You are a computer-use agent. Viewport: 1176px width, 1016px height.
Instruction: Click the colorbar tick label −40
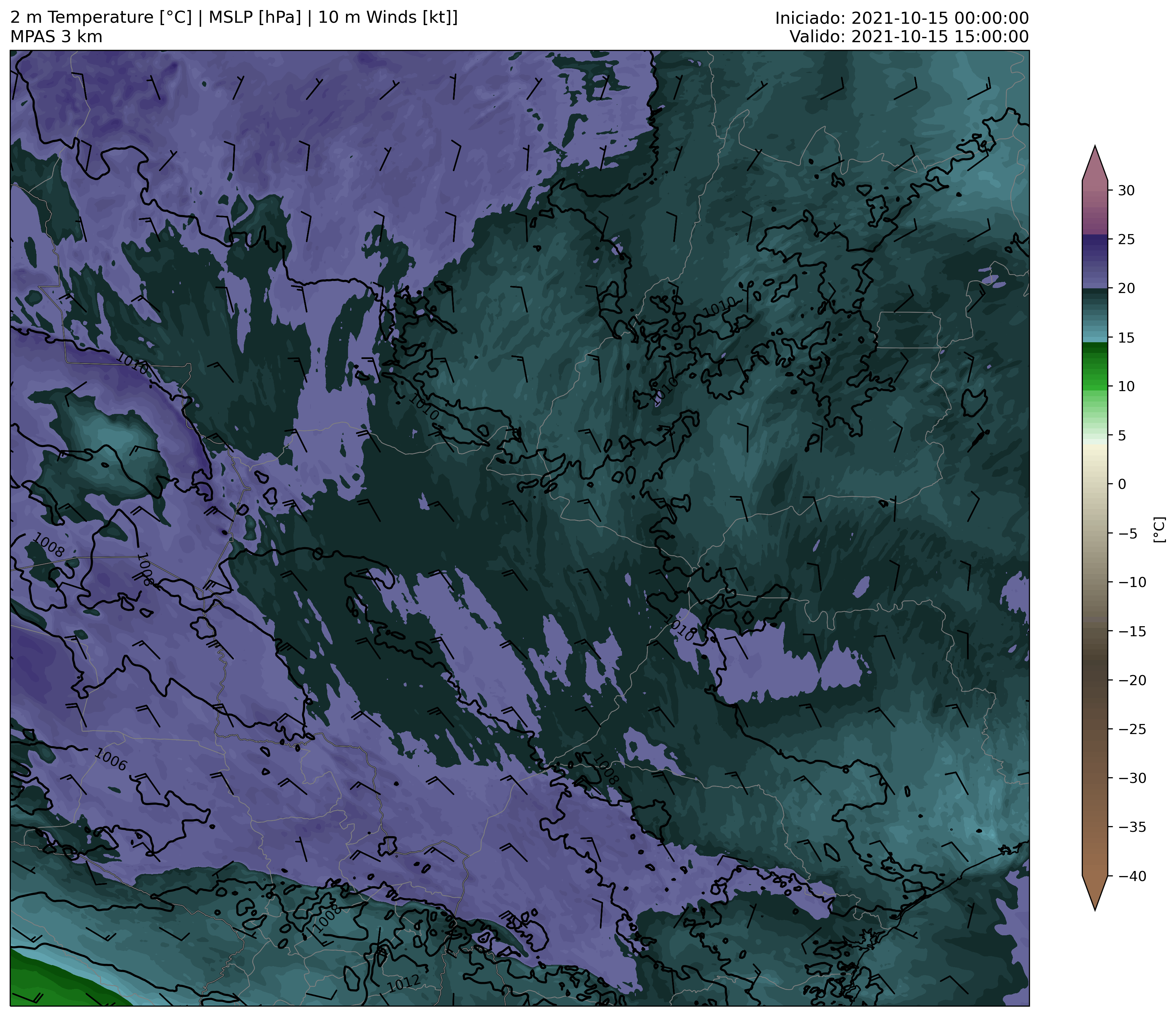pos(1132,876)
